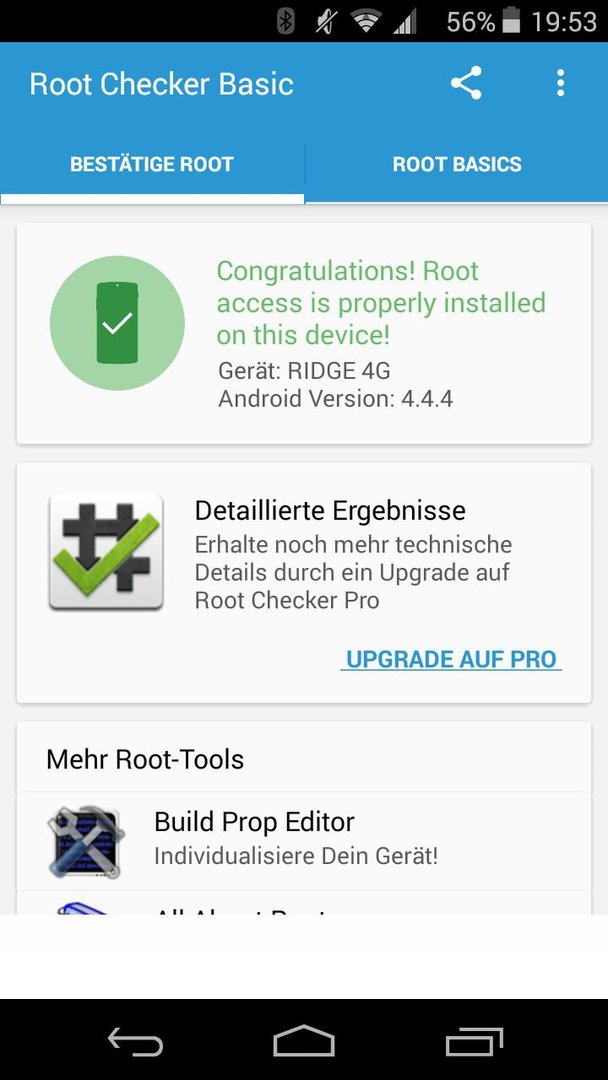This screenshot has height=1080, width=608.
Task: Tap the muted sound status icon
Action: (324, 22)
